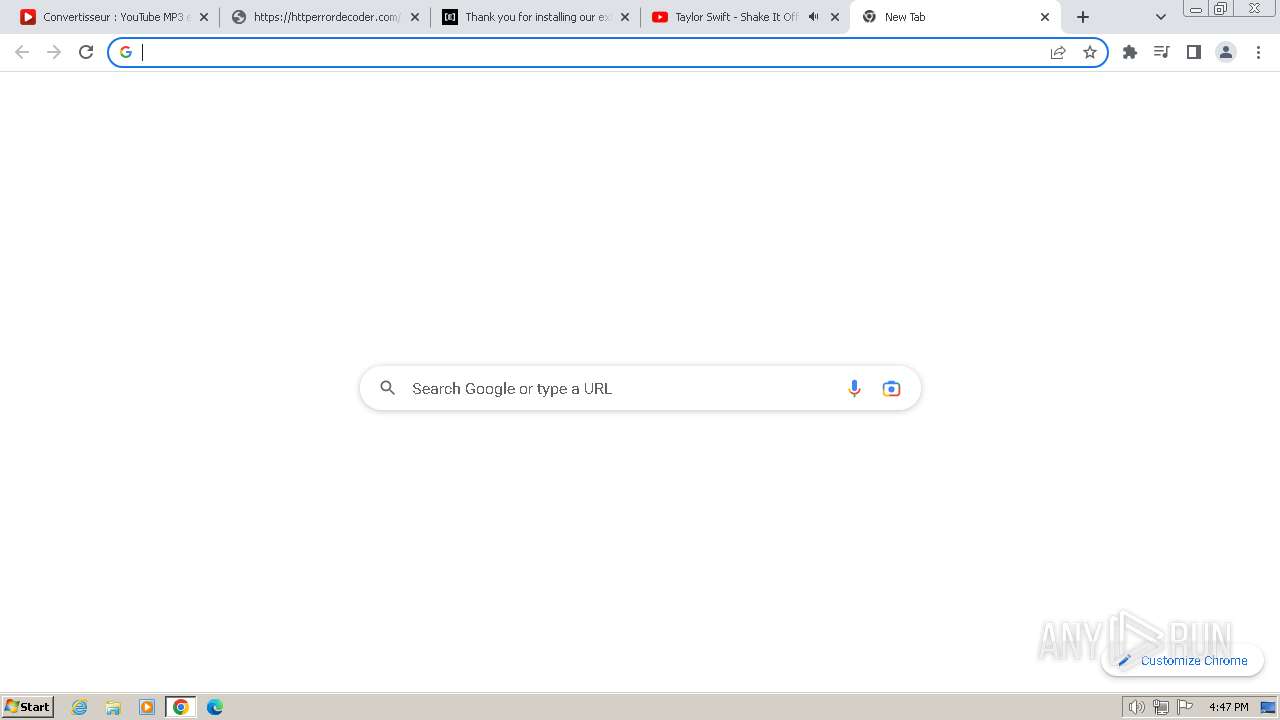This screenshot has height=720, width=1280.
Task: Click Show desktop button in tray
Action: pos(1269,707)
